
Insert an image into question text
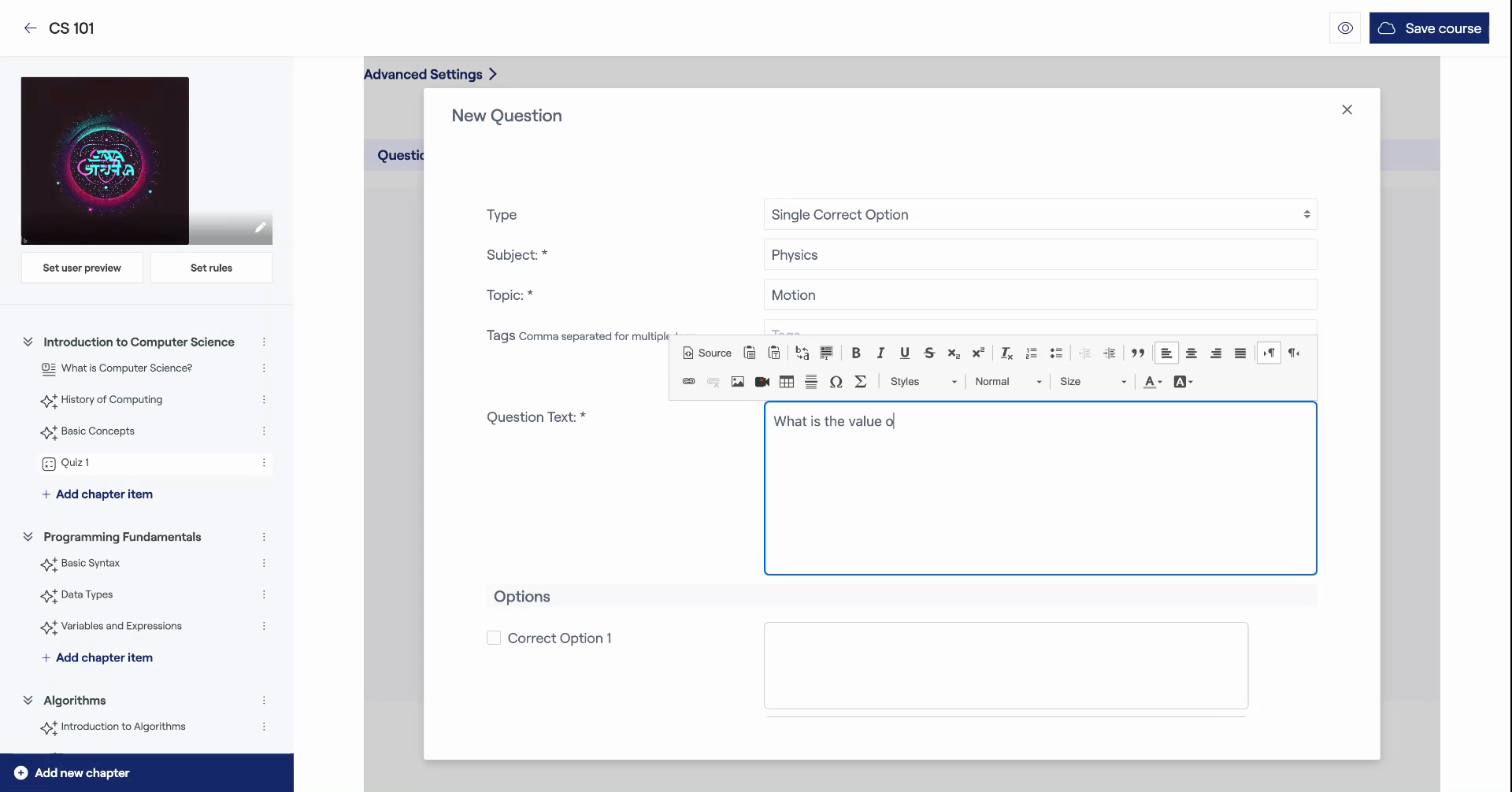click(737, 382)
